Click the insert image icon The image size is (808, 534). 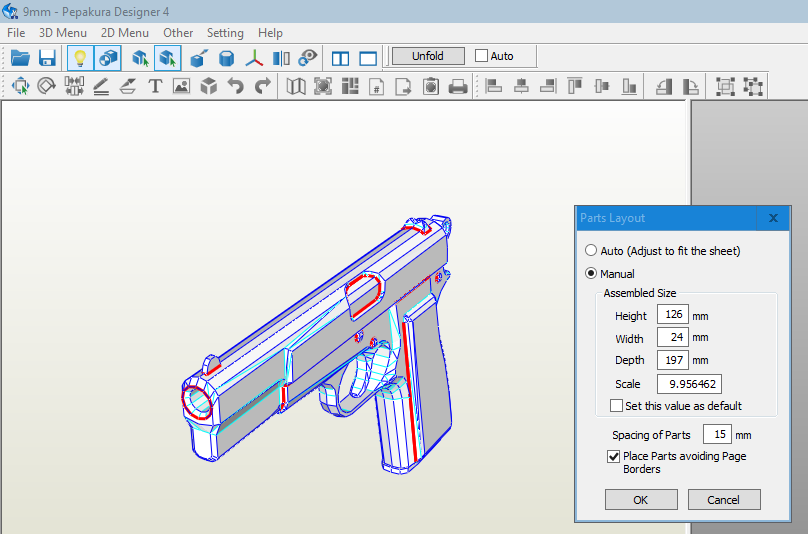(x=181, y=86)
